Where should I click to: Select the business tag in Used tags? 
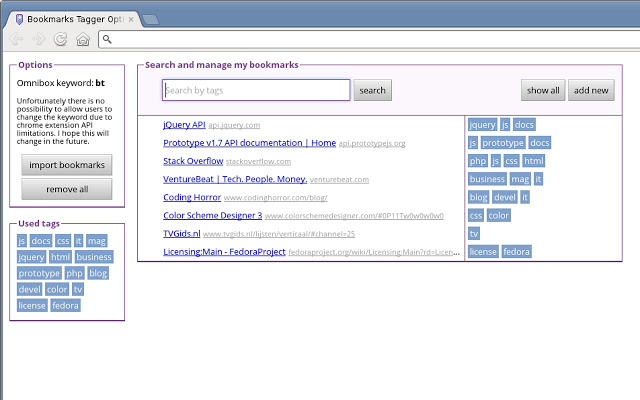pyautogui.click(x=94, y=257)
